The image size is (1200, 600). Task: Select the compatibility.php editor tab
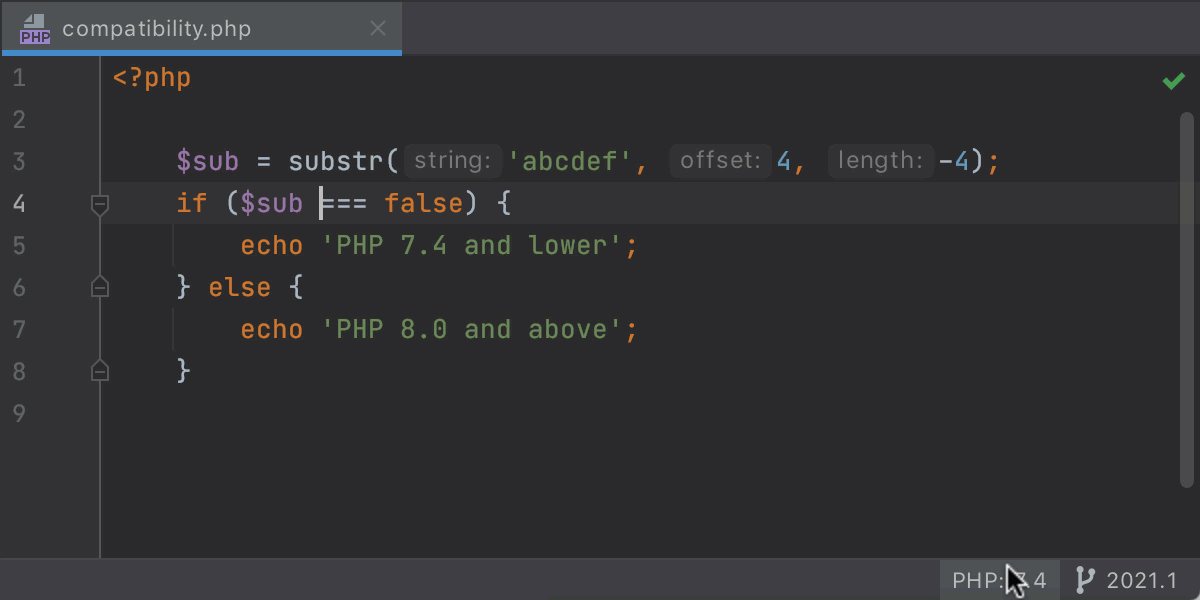(x=156, y=29)
